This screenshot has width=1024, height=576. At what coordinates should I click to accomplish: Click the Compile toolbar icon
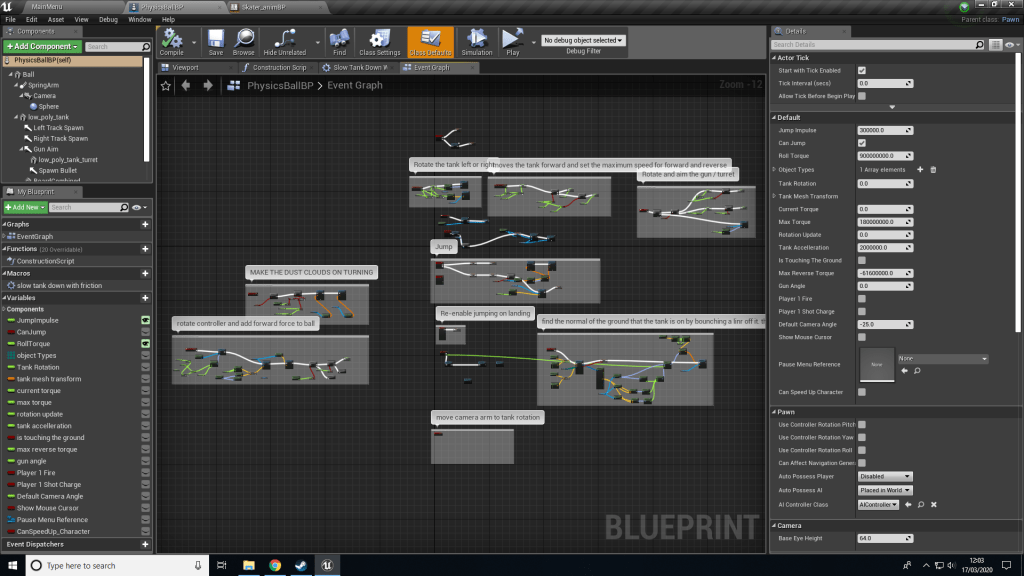(171, 40)
